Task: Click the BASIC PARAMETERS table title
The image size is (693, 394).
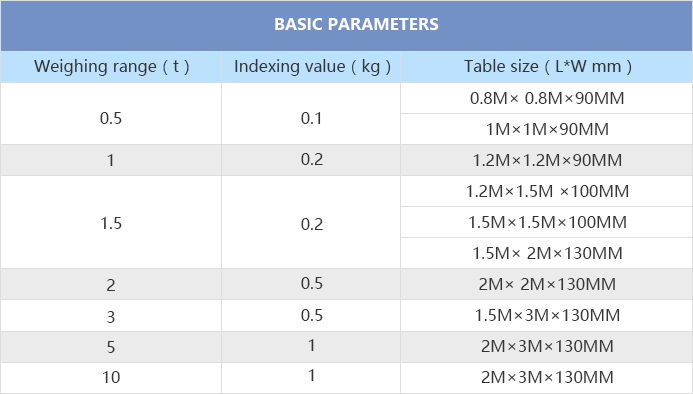Action: click(356, 24)
